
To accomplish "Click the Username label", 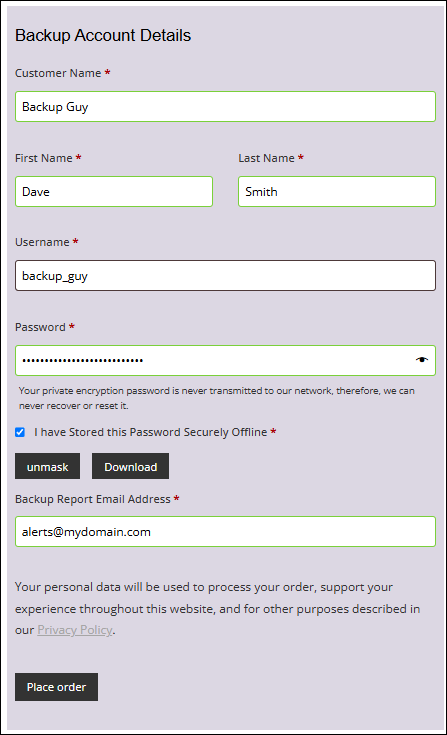I will coord(42,242).
